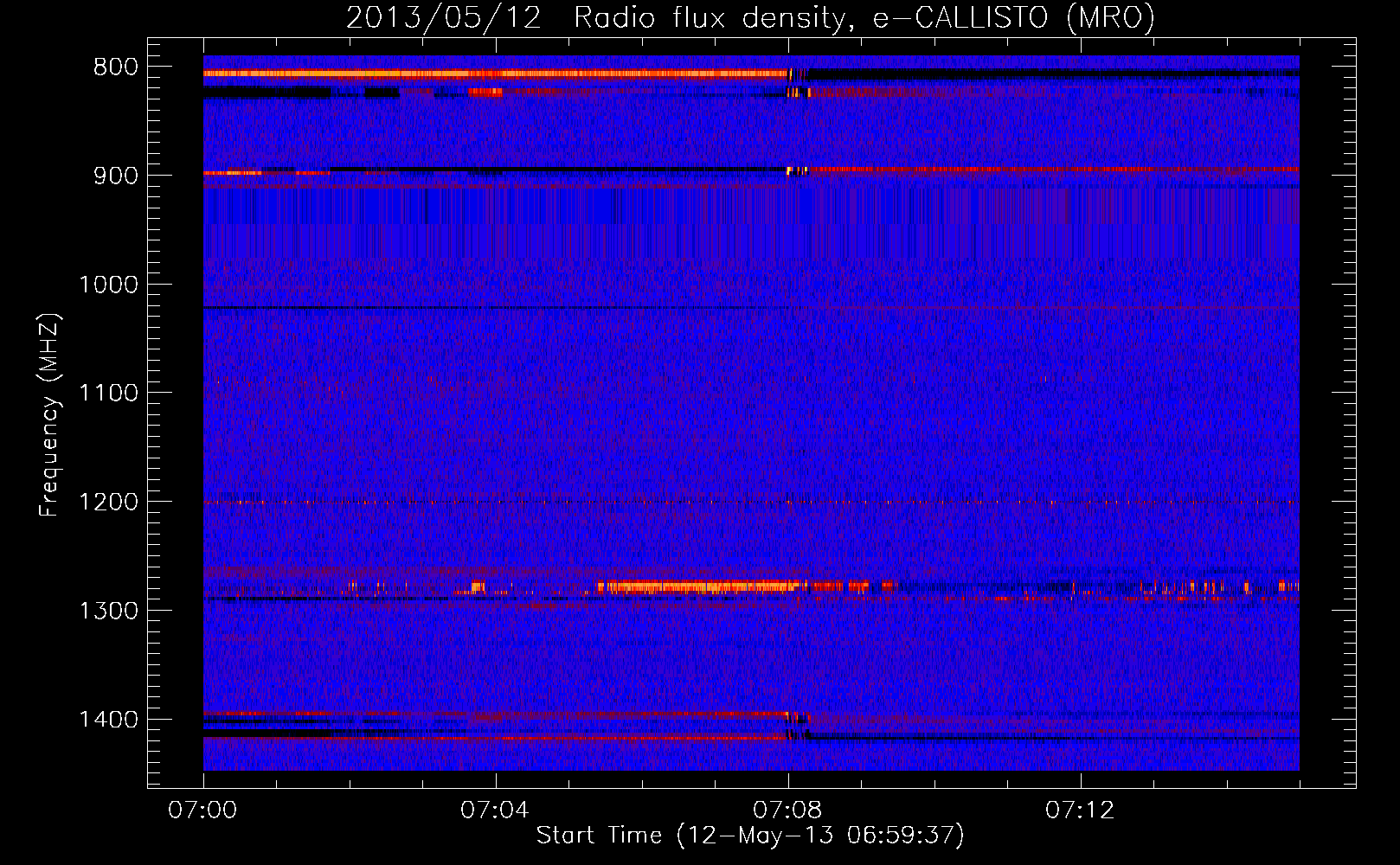Click the 'Frequency (MHZ)' axis label
The width and height of the screenshot is (1400, 865).
pyautogui.click(x=50, y=415)
